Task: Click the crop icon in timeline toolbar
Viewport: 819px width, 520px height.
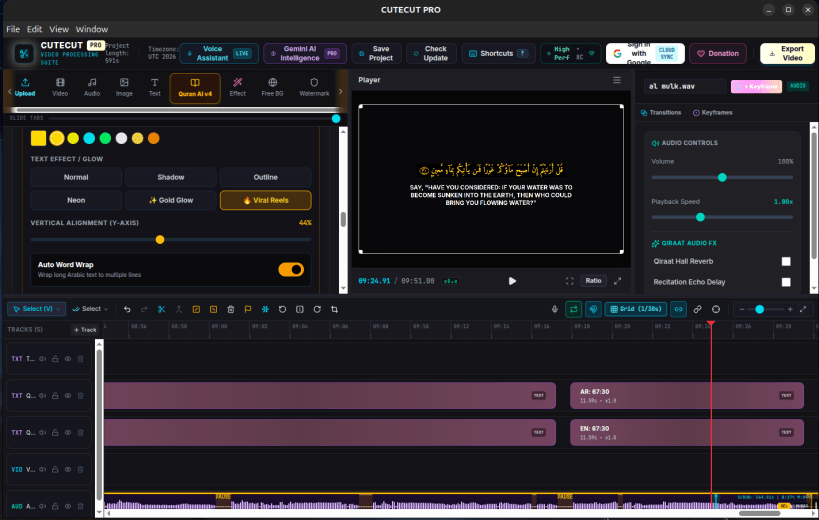Action: (334, 309)
